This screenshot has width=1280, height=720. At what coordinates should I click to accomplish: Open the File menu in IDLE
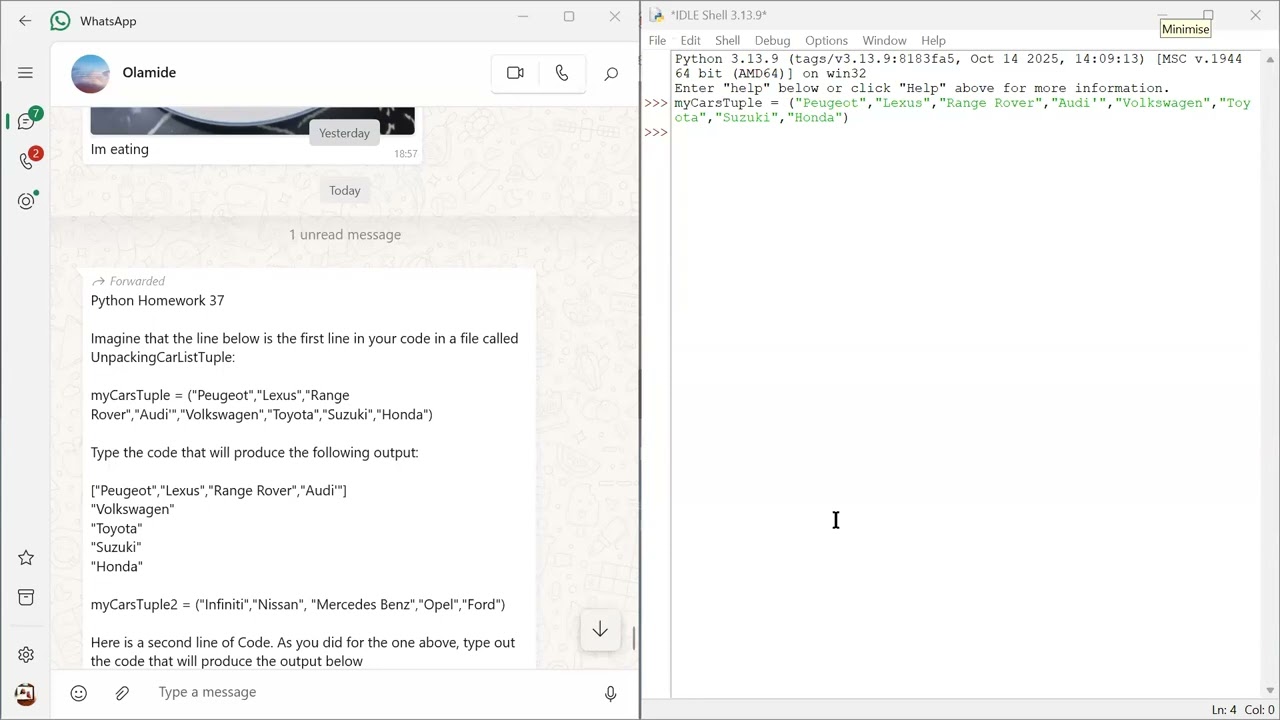tap(657, 41)
